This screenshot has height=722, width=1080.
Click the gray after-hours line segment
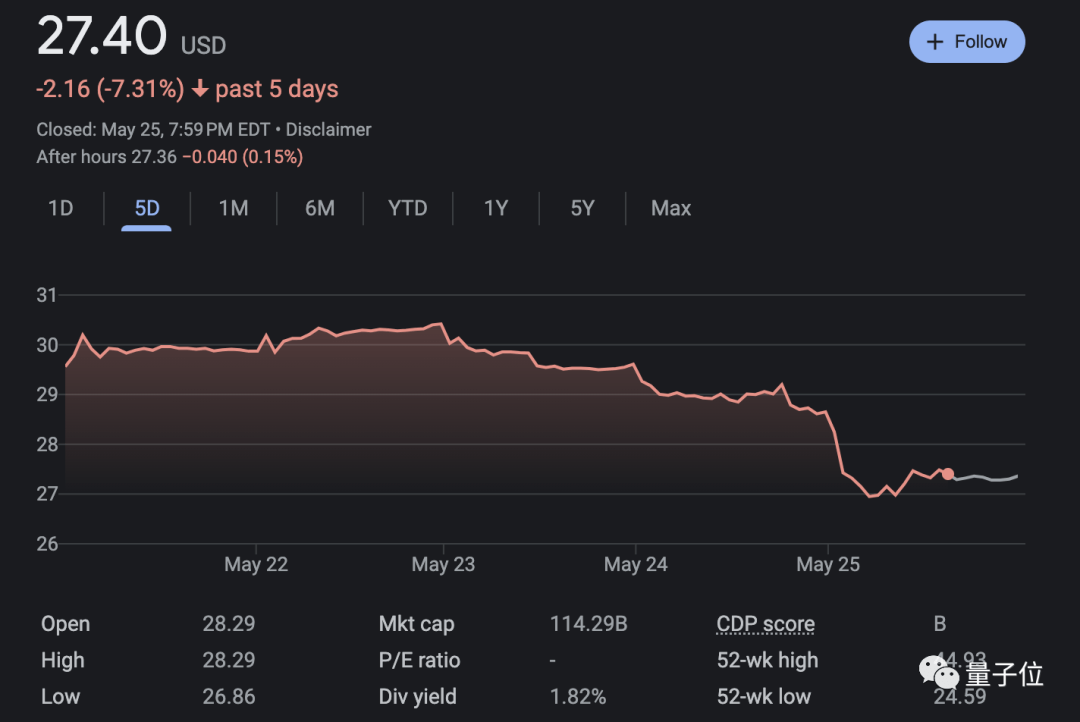(986, 477)
